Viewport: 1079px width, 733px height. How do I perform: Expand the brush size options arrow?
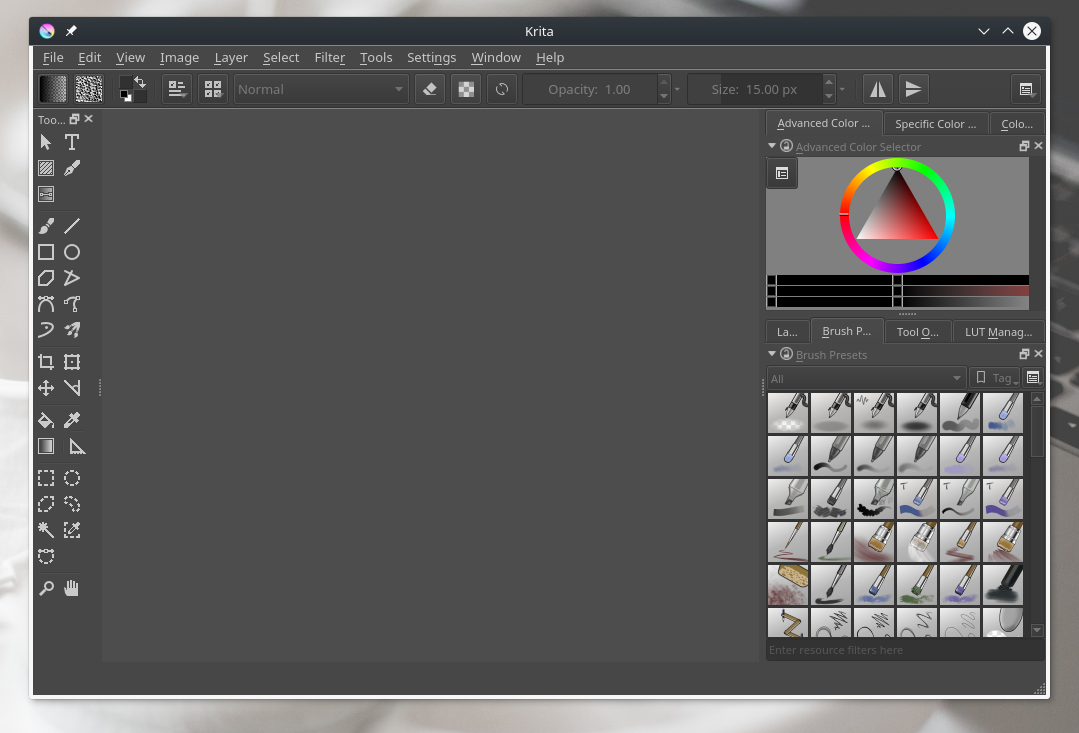pos(842,89)
